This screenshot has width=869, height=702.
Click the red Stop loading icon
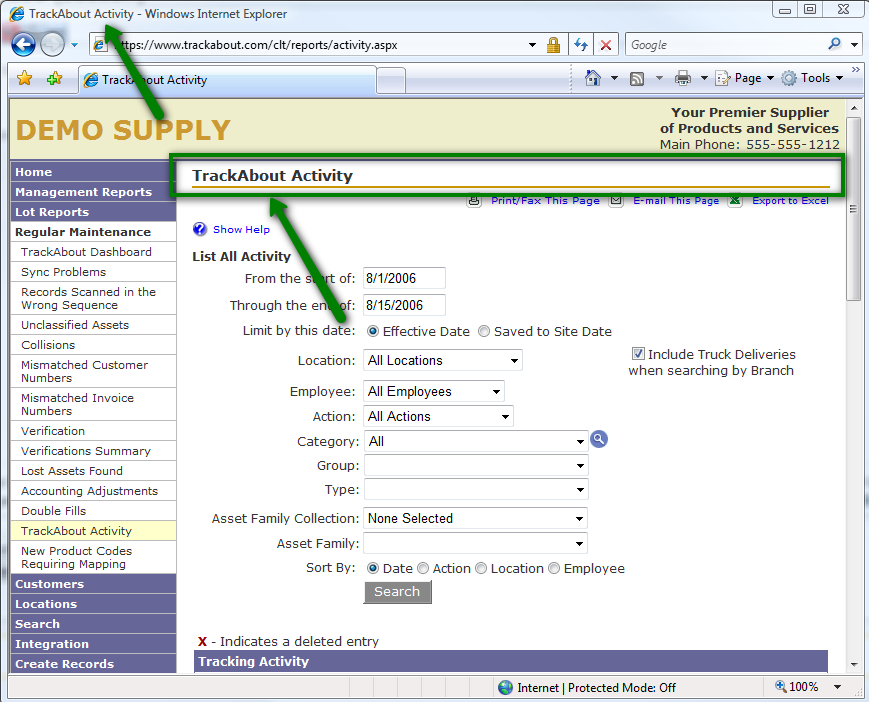(606, 45)
